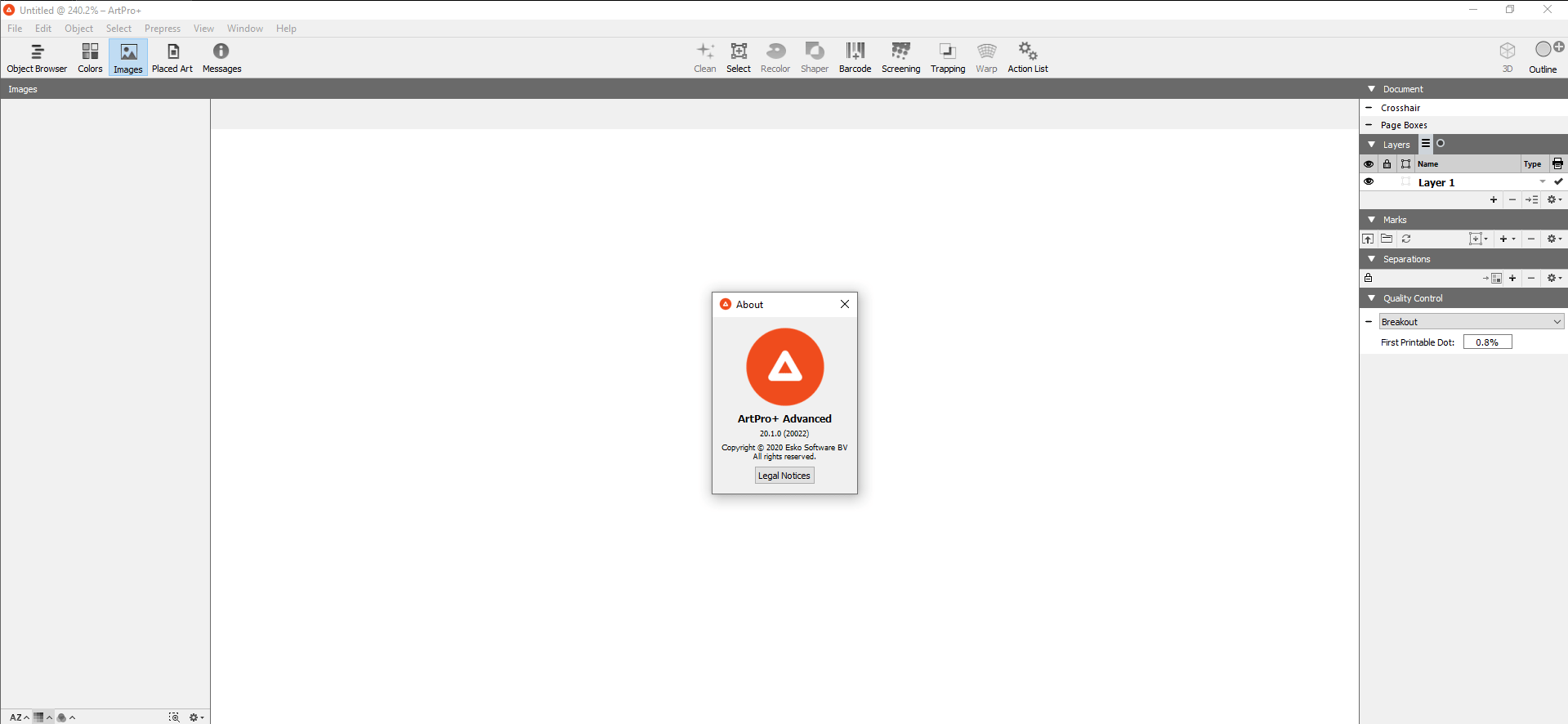Switch Layers panel to circle view mode
The width and height of the screenshot is (1568, 724).
click(x=1441, y=144)
